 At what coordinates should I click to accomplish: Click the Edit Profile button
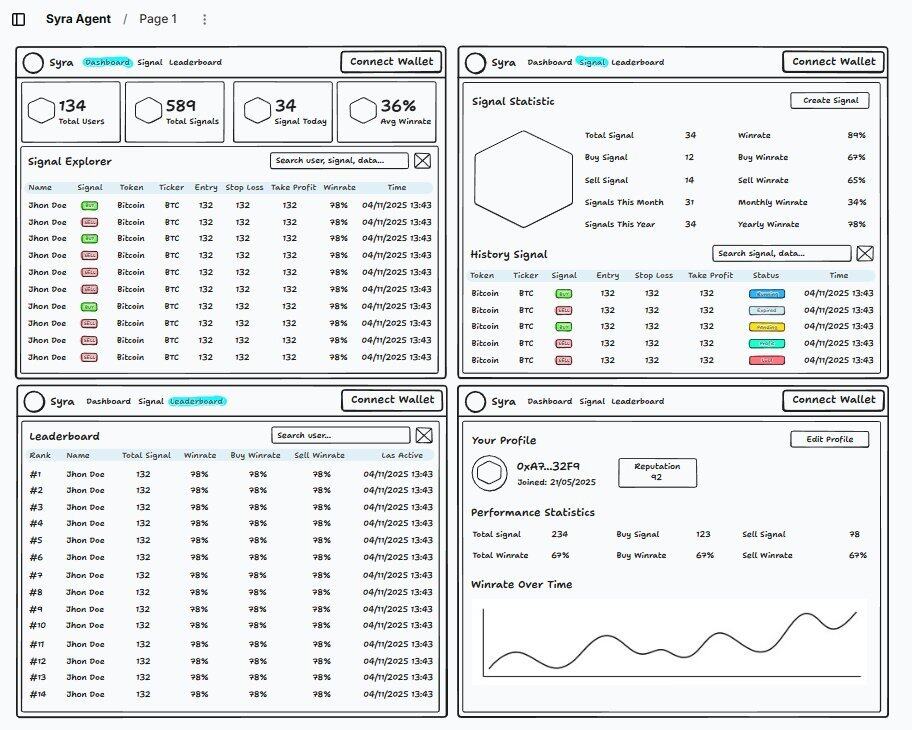pyautogui.click(x=829, y=439)
